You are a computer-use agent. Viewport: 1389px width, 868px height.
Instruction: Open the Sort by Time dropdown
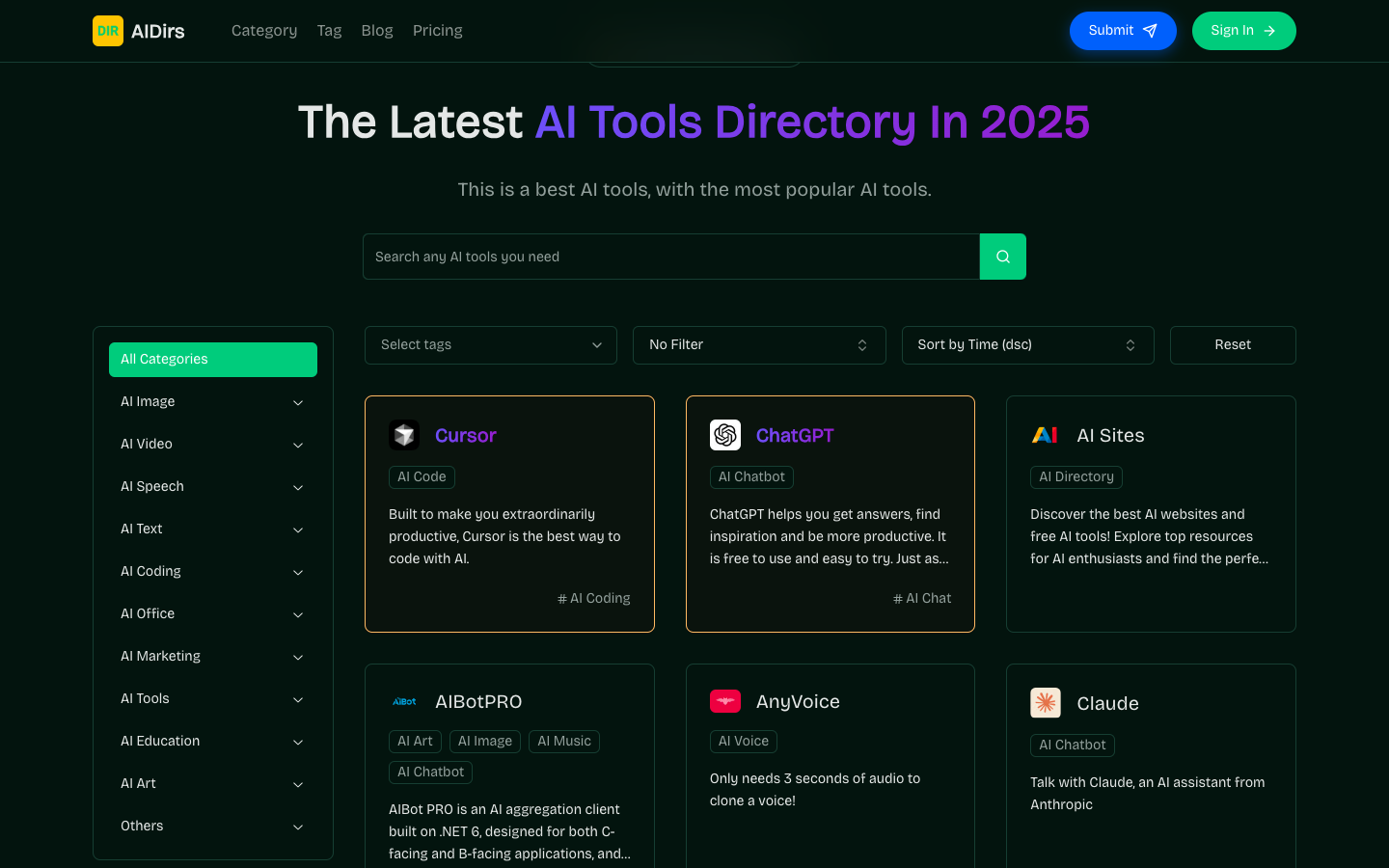[1027, 345]
